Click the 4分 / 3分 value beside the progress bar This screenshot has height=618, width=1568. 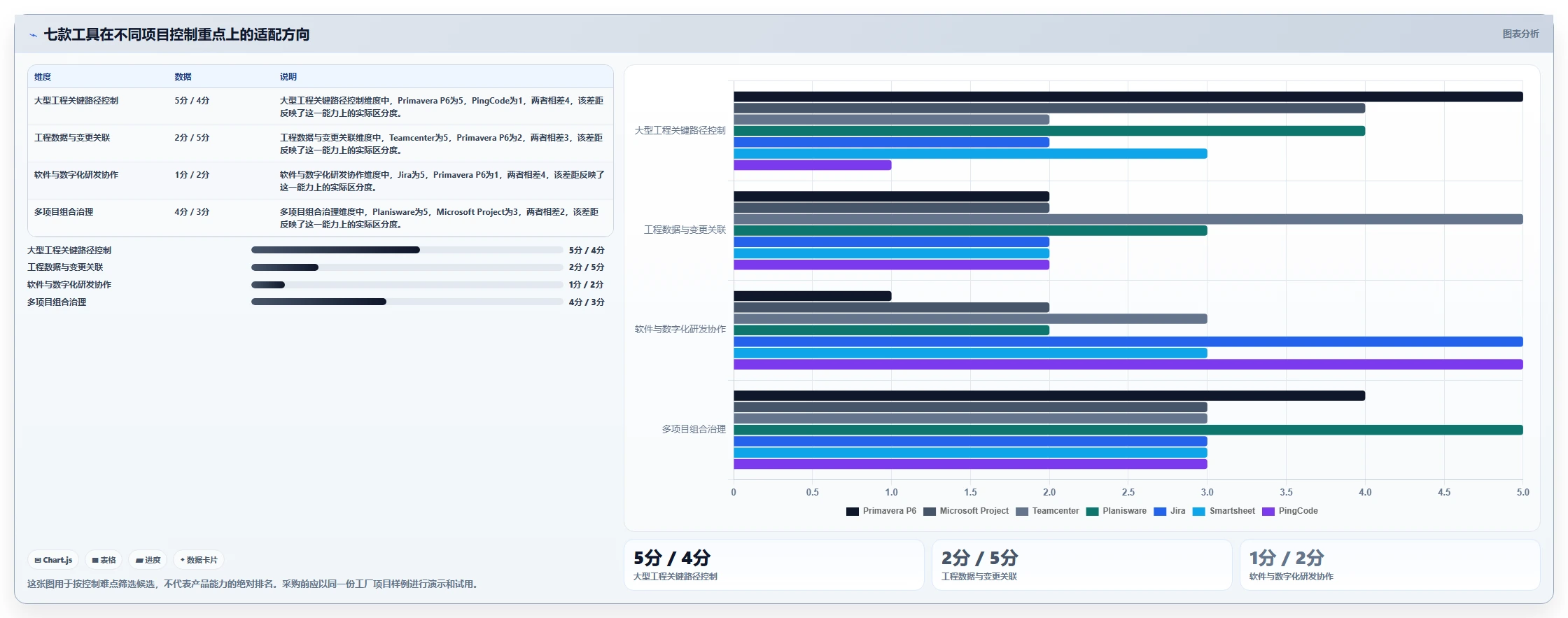587,302
